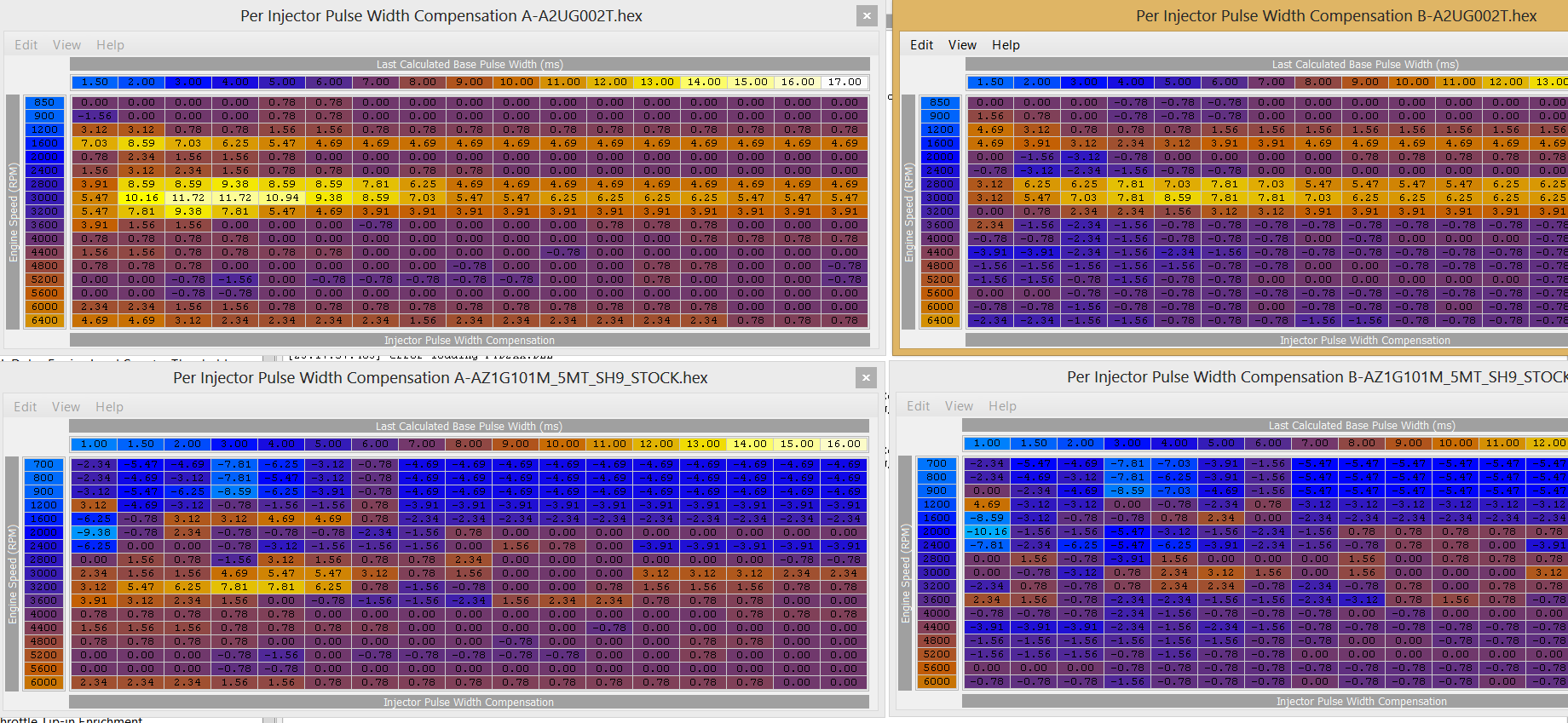Close the Compensation A-A2UG002T.hex window
This screenshot has height=723, width=1568.
pos(867,15)
